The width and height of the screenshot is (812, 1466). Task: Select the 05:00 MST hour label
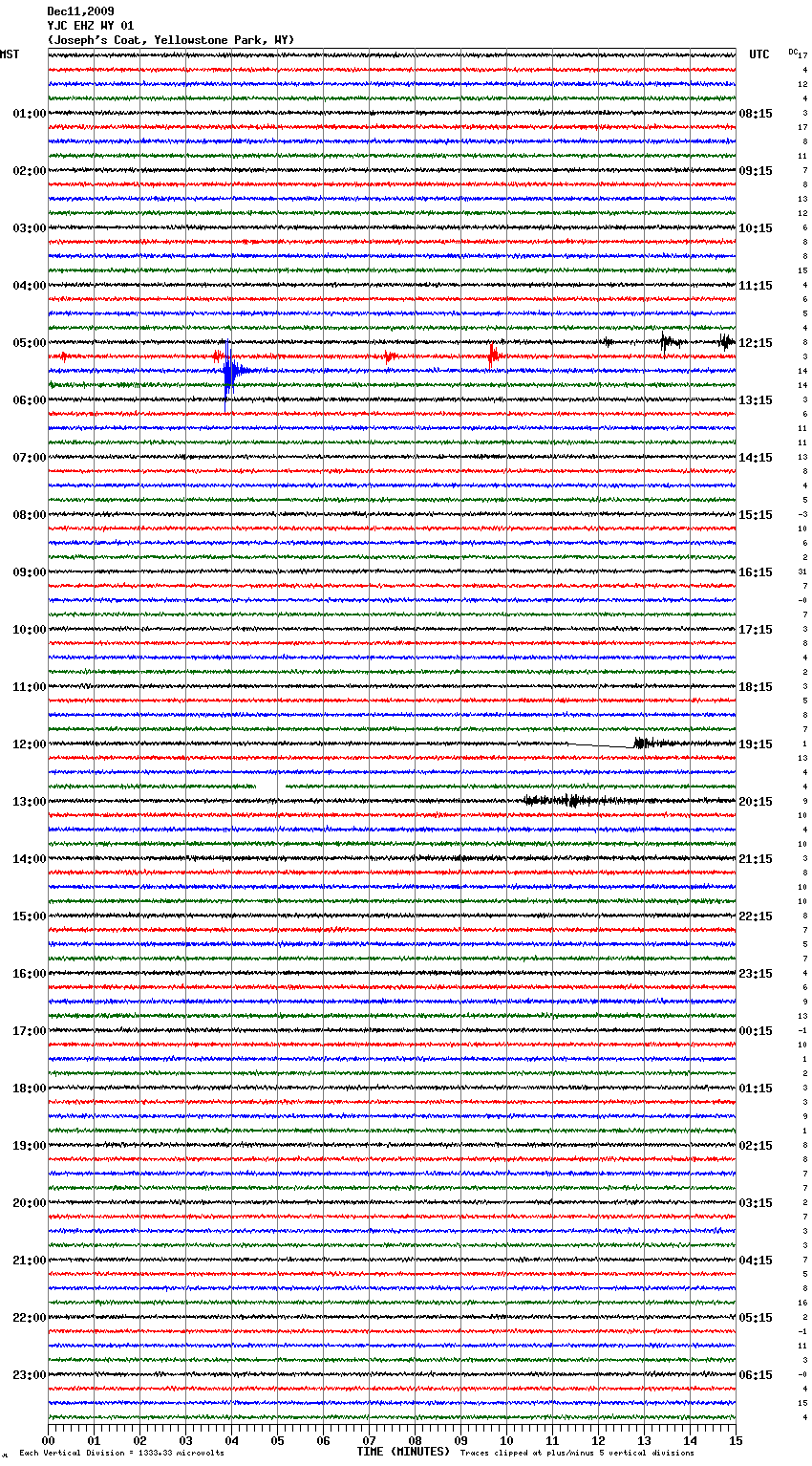click(29, 343)
